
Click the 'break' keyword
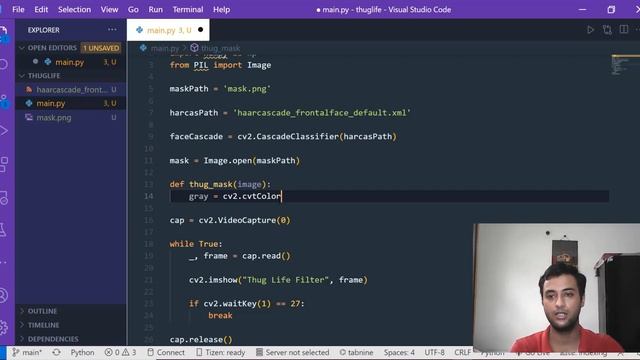pos(220,316)
